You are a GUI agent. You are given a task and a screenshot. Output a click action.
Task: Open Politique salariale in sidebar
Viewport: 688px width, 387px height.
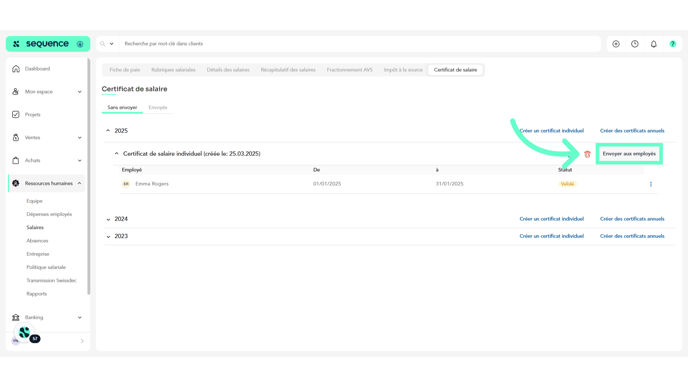click(46, 267)
